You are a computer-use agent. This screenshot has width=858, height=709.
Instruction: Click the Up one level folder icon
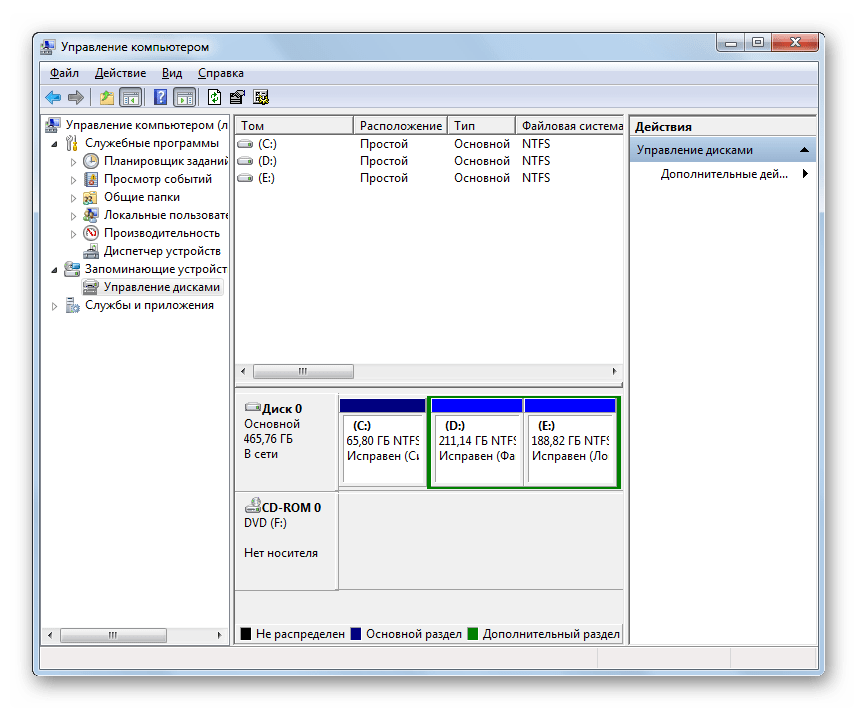click(106, 97)
